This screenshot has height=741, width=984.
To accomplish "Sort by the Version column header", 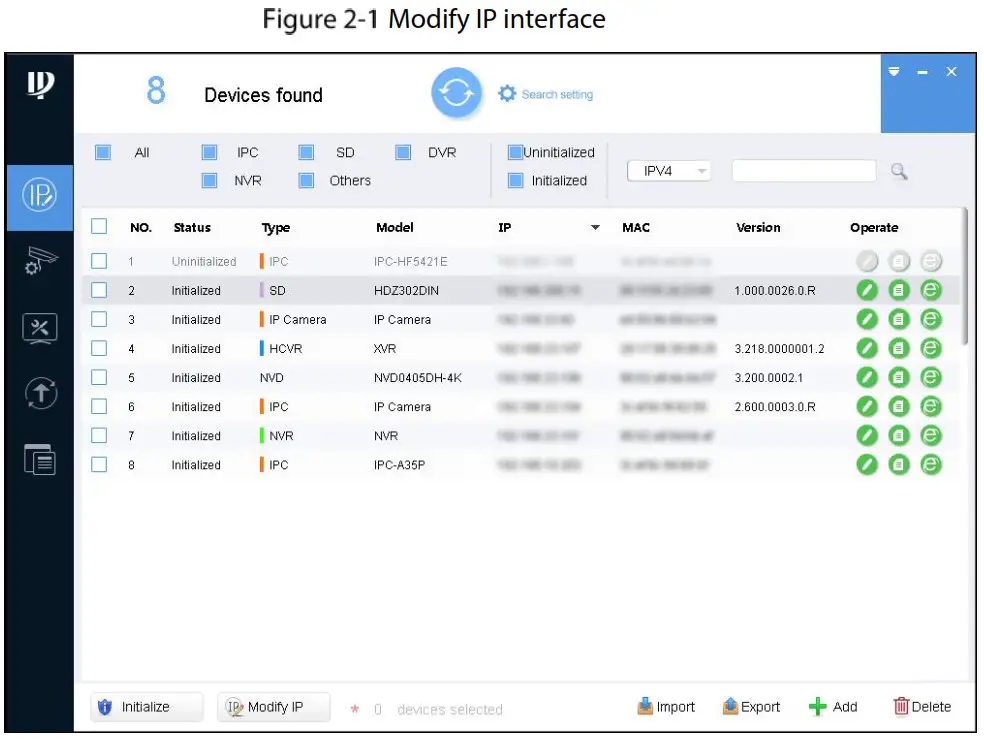I will point(758,228).
